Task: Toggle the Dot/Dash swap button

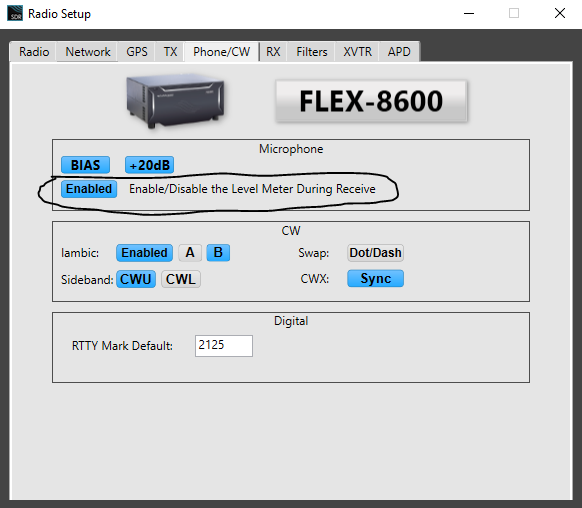Action: (375, 253)
